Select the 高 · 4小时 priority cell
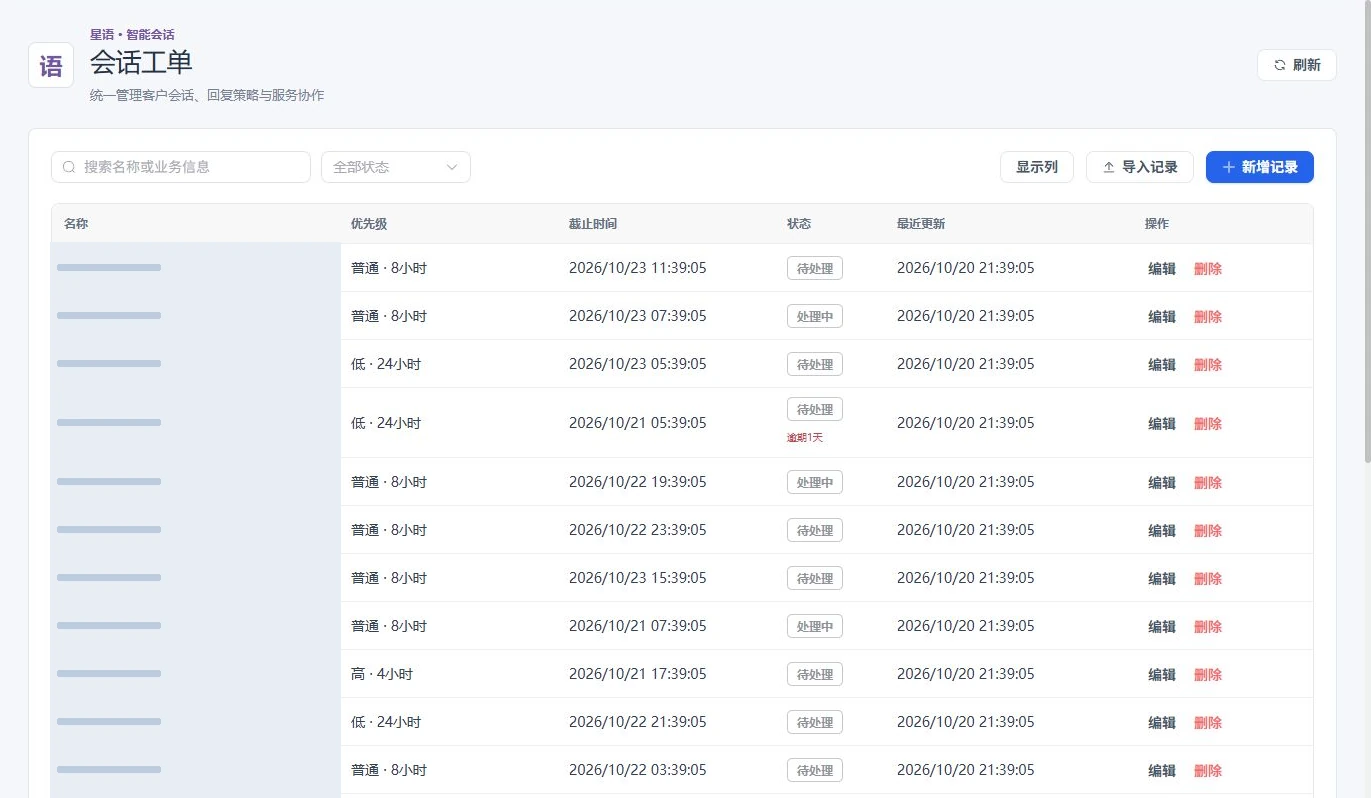The height and width of the screenshot is (798, 1371). tap(382, 674)
